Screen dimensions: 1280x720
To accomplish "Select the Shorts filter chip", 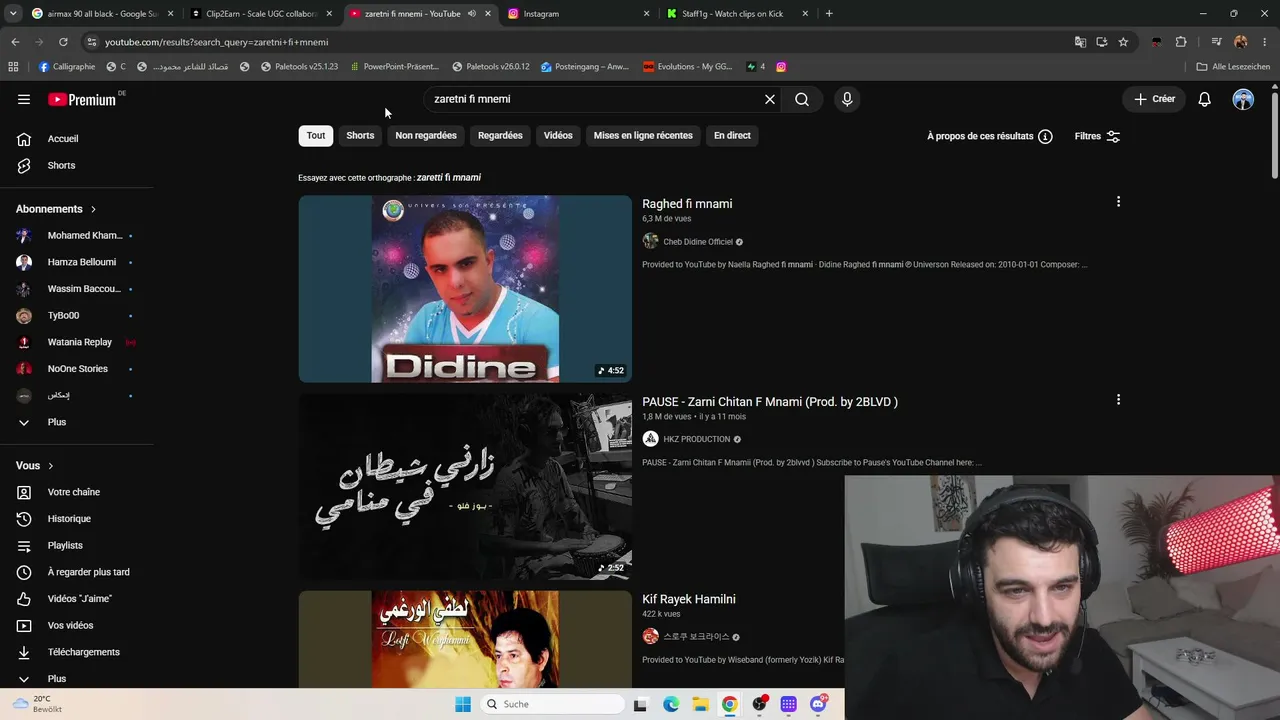I will click(360, 136).
